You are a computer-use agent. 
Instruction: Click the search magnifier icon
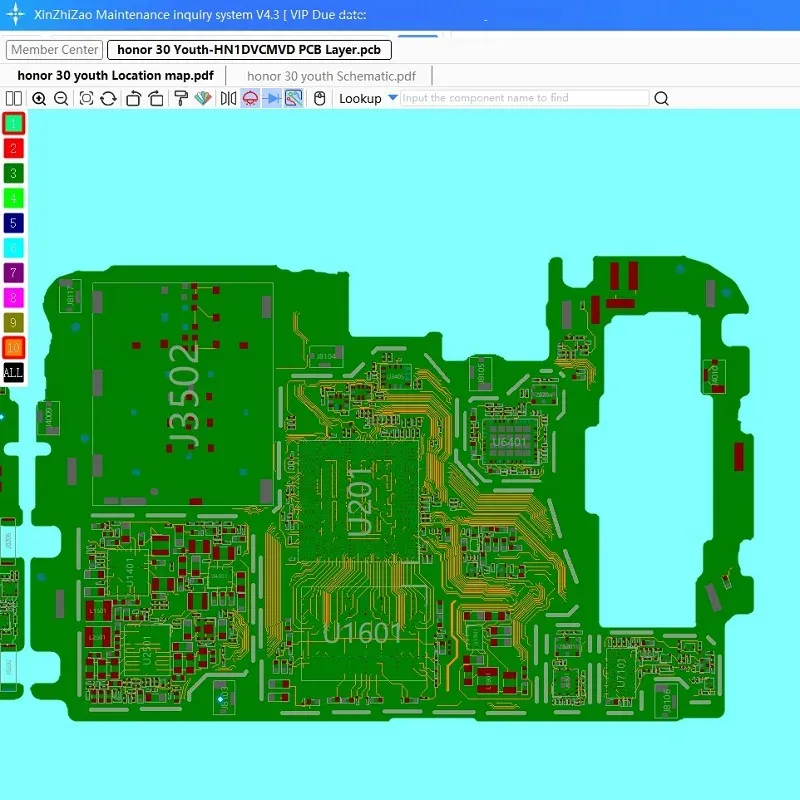(x=660, y=98)
